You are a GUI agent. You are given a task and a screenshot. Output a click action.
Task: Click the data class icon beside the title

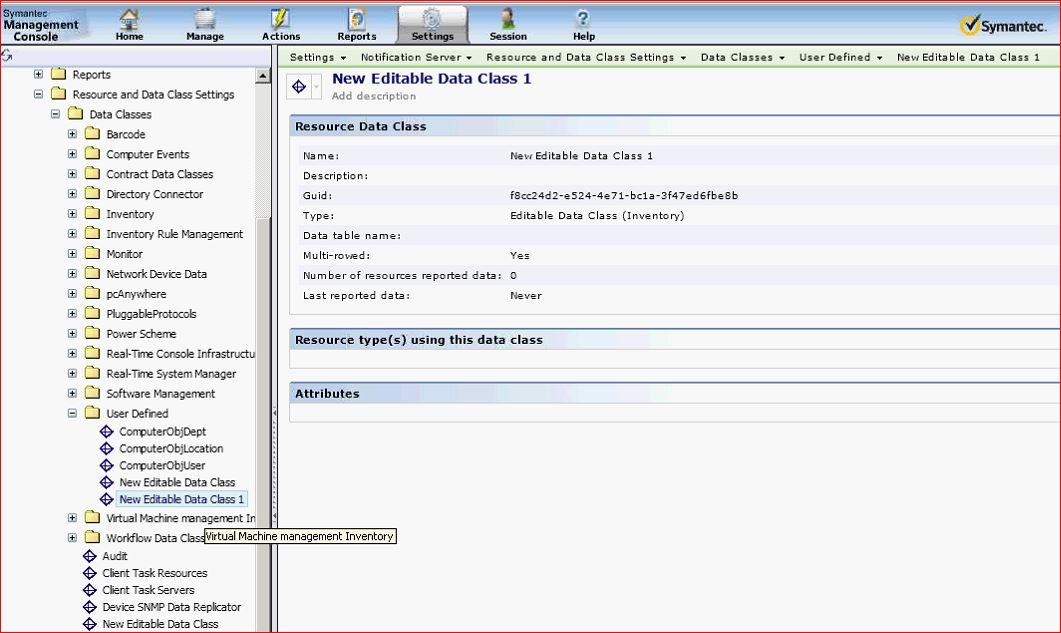coord(299,86)
